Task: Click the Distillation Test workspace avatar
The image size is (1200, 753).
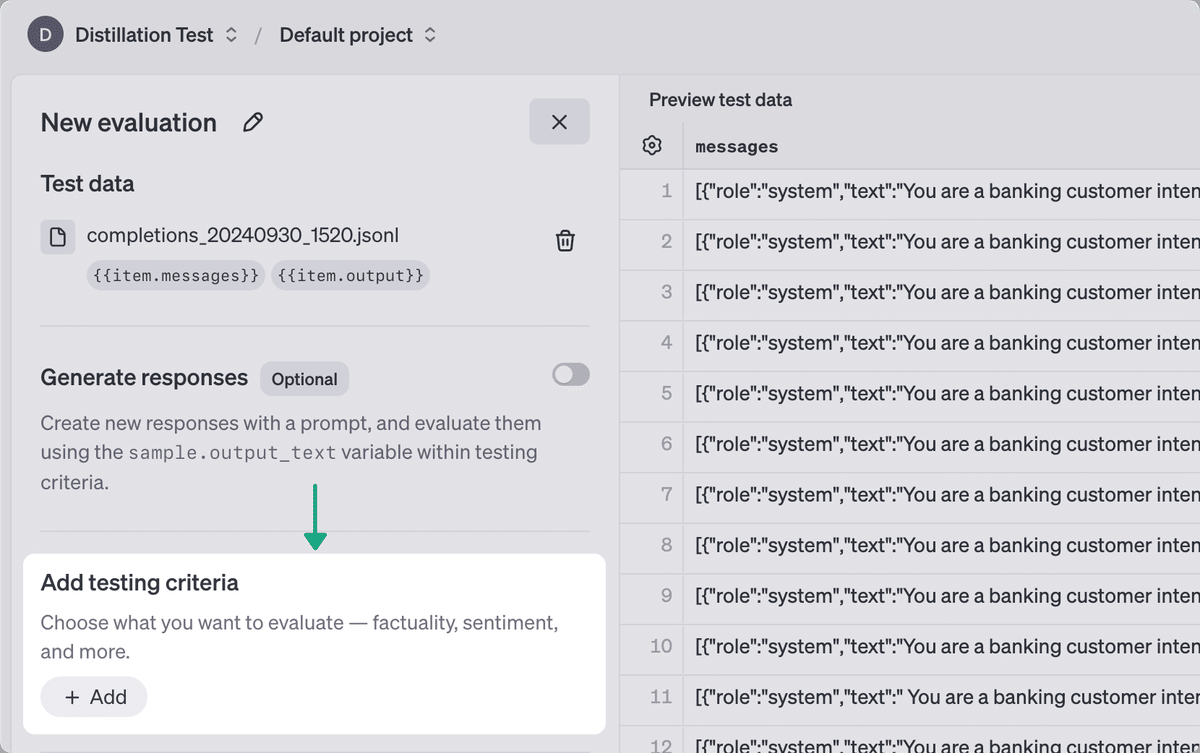Action: [x=44, y=34]
